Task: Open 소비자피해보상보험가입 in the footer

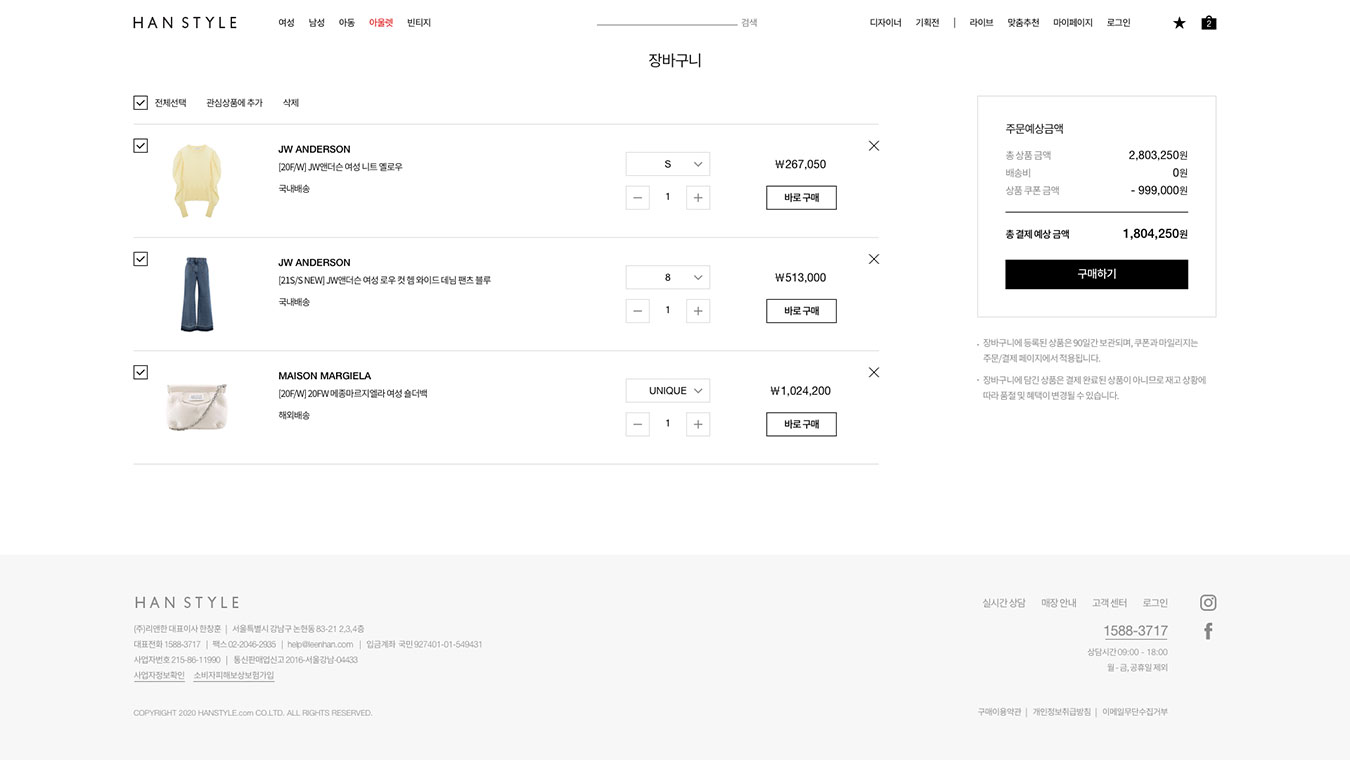Action: (x=234, y=676)
